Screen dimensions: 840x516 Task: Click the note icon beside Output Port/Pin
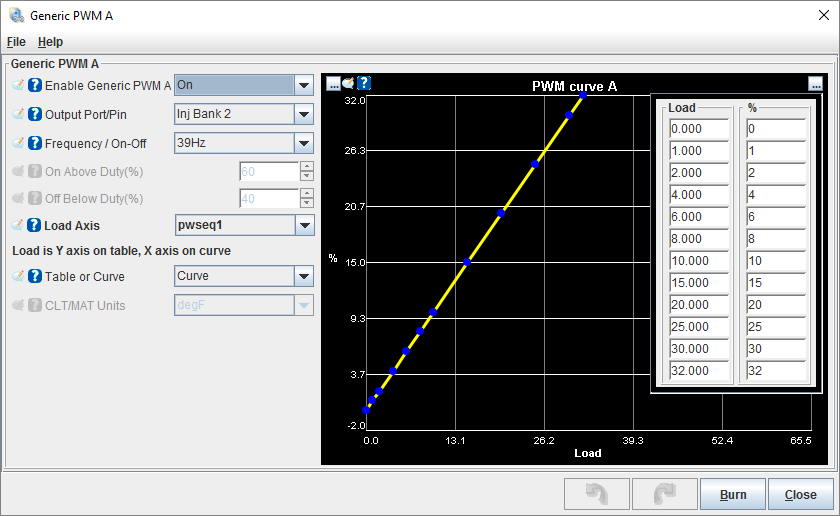tap(18, 114)
